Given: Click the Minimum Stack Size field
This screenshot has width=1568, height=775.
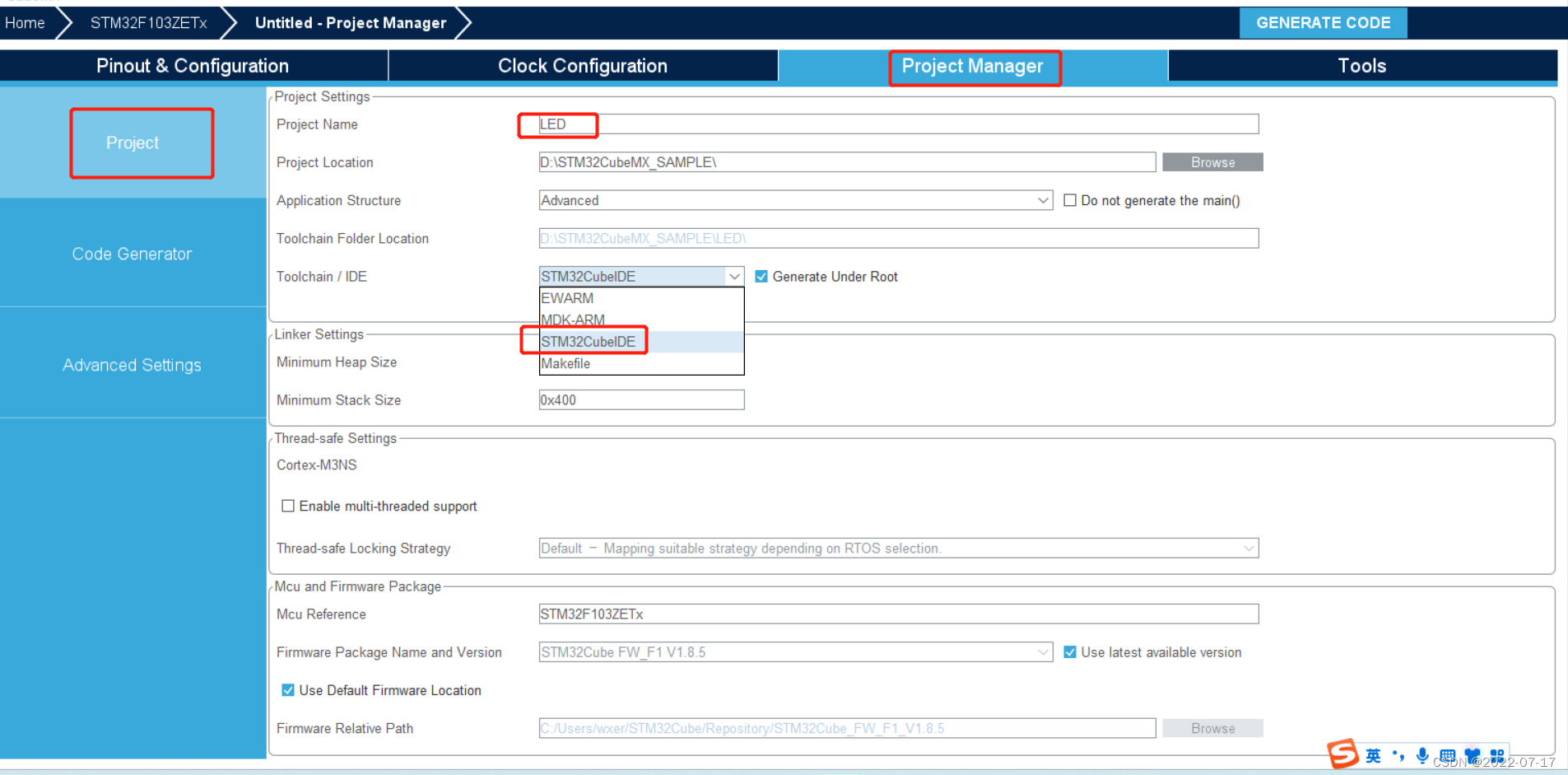Looking at the screenshot, I should (x=642, y=400).
